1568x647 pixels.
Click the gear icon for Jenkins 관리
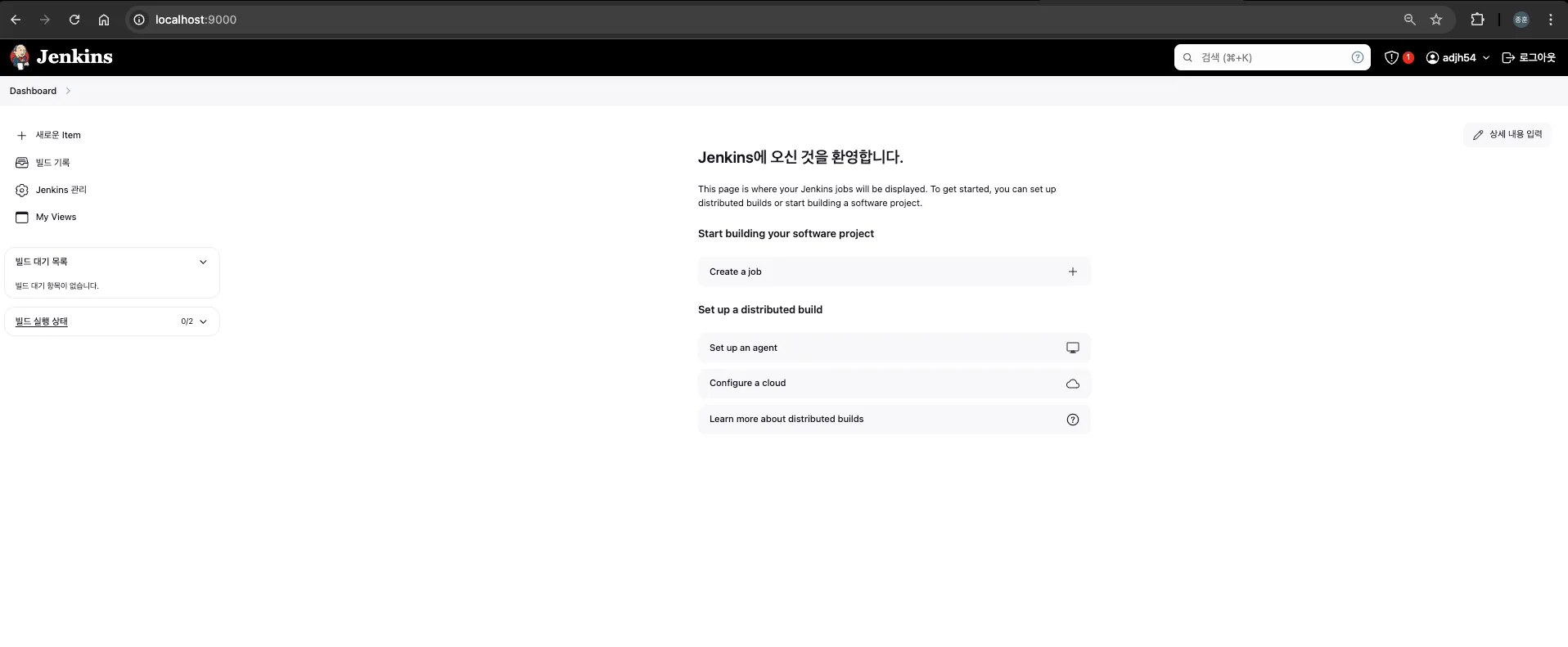click(22, 190)
